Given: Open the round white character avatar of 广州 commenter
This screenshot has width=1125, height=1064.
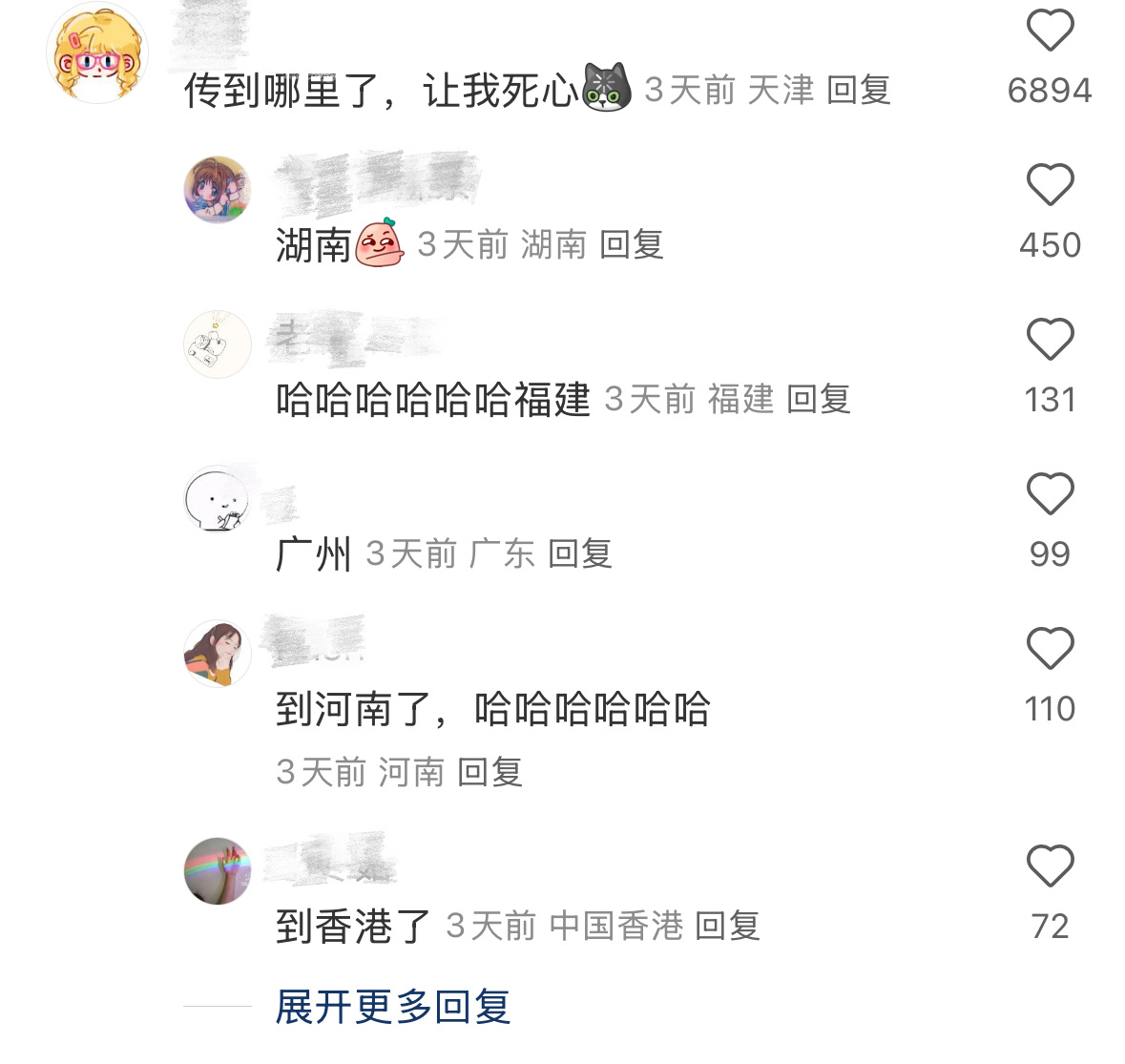Looking at the screenshot, I should (x=218, y=499).
